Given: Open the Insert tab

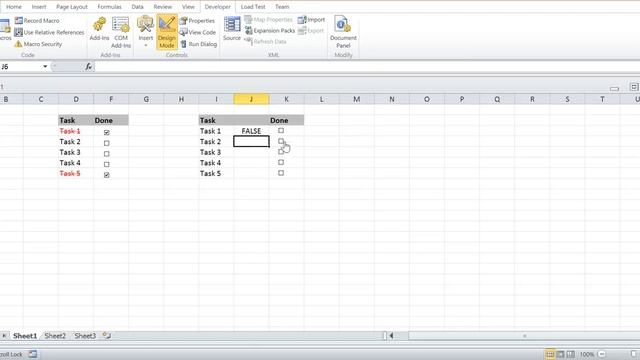Looking at the screenshot, I should (39, 7).
